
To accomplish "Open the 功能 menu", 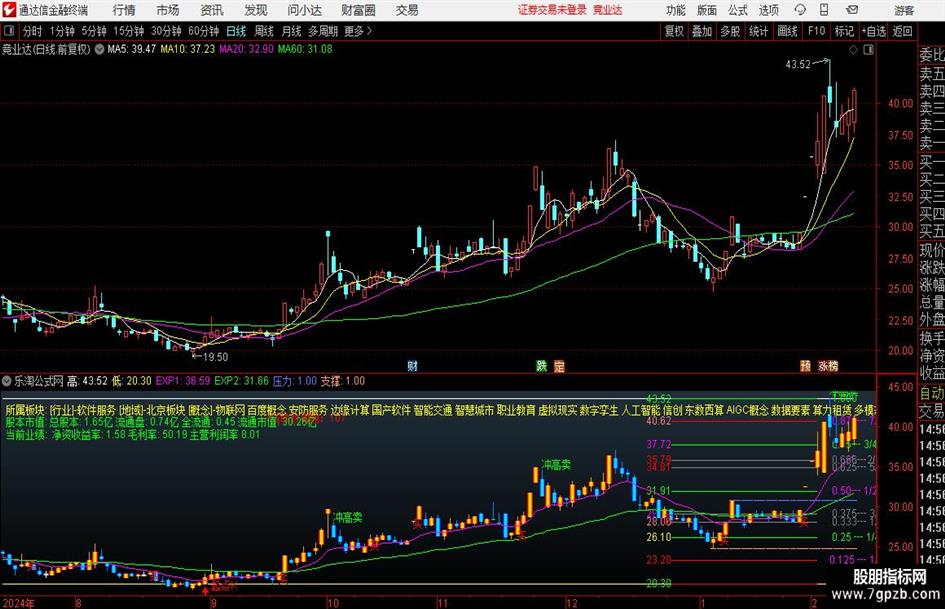I will (x=676, y=10).
